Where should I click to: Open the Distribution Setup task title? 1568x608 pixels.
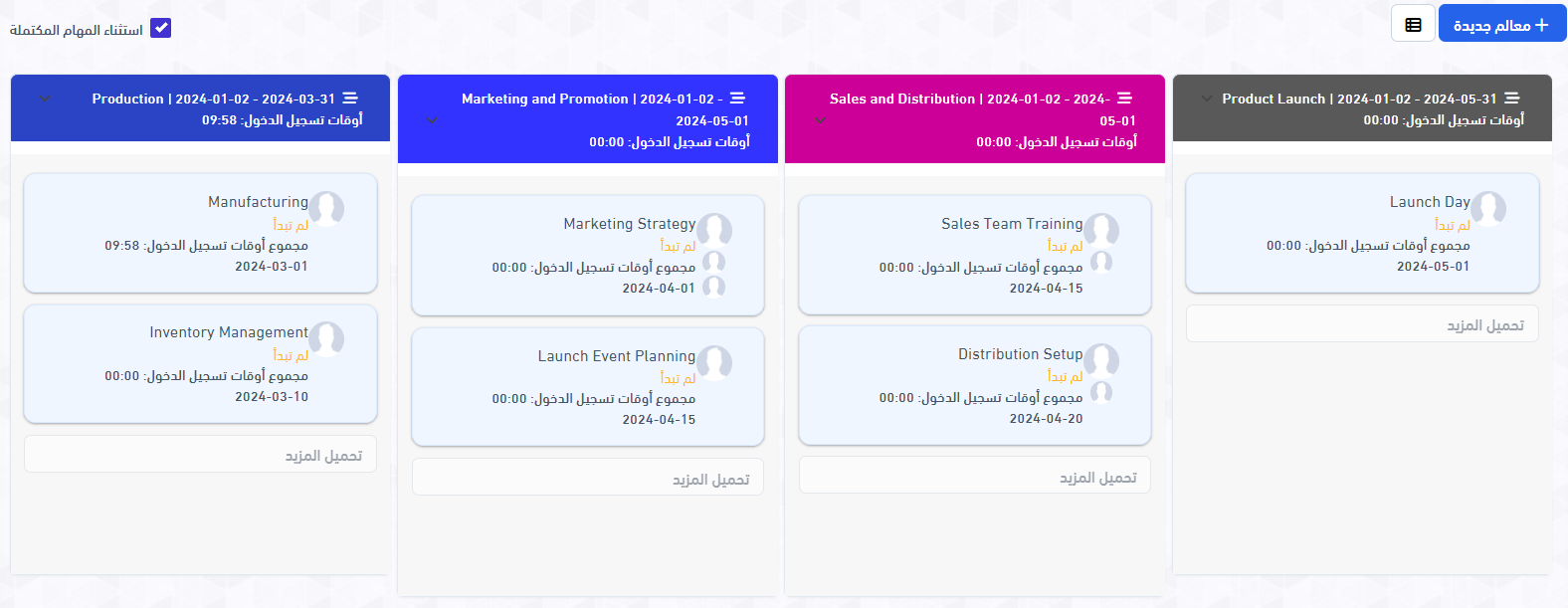(x=1020, y=354)
